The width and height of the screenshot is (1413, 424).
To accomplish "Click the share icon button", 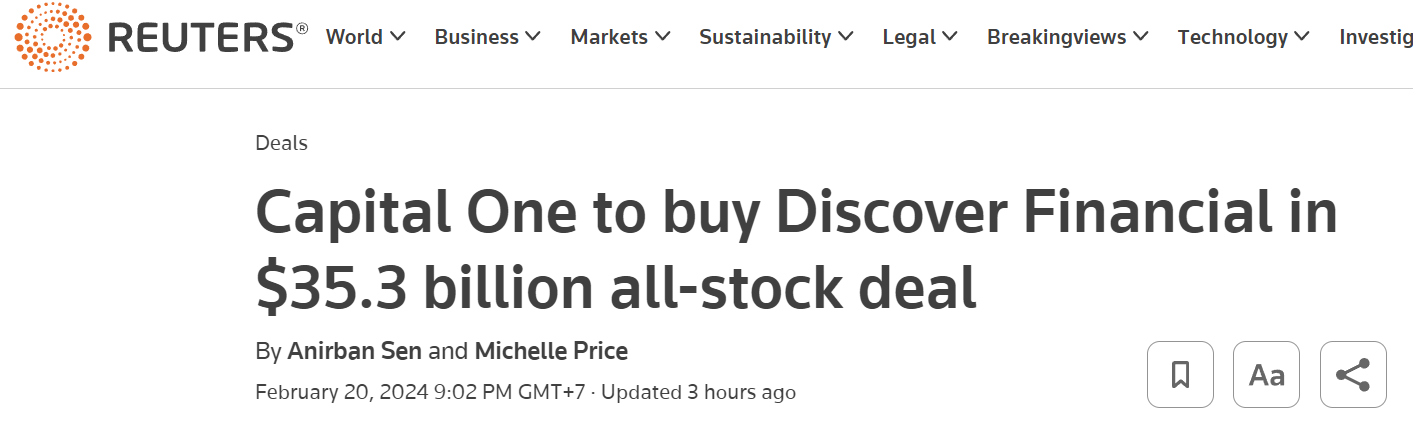I will [x=1353, y=375].
